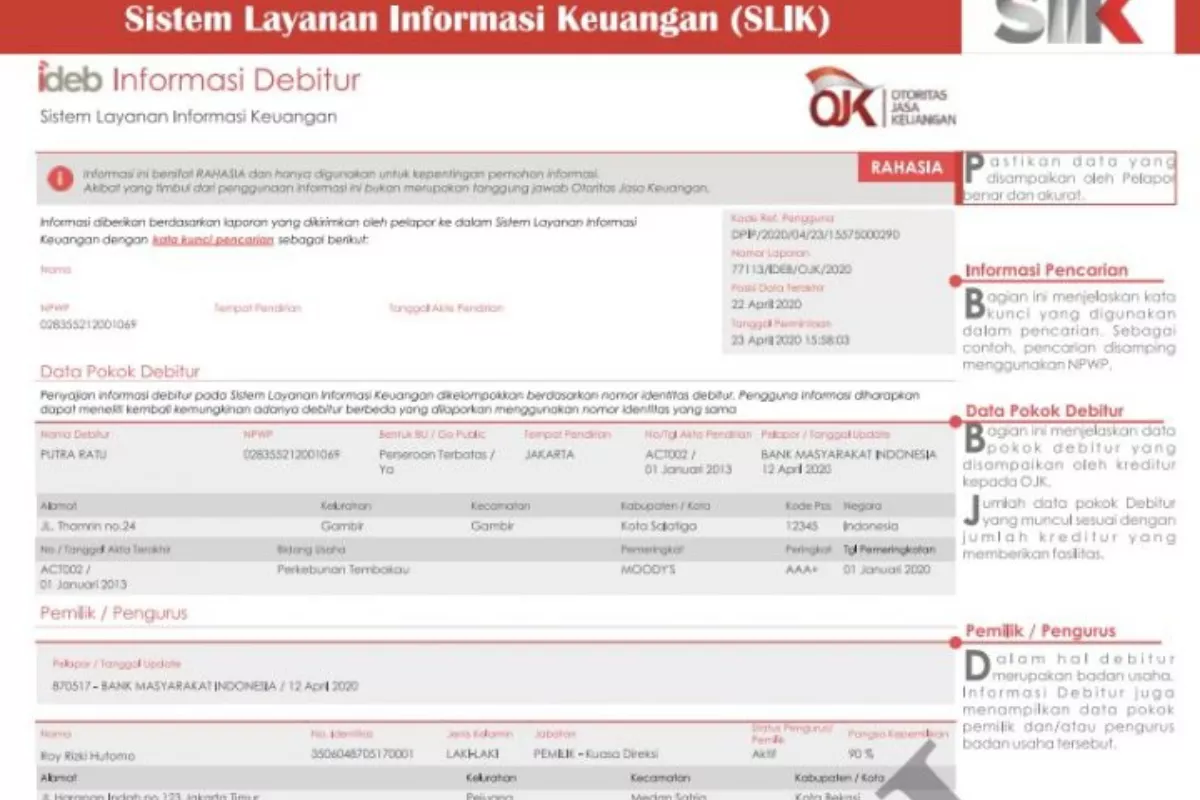This screenshot has width=1200, height=800.
Task: Click the red exclamation warning icon
Action: pyautogui.click(x=61, y=178)
